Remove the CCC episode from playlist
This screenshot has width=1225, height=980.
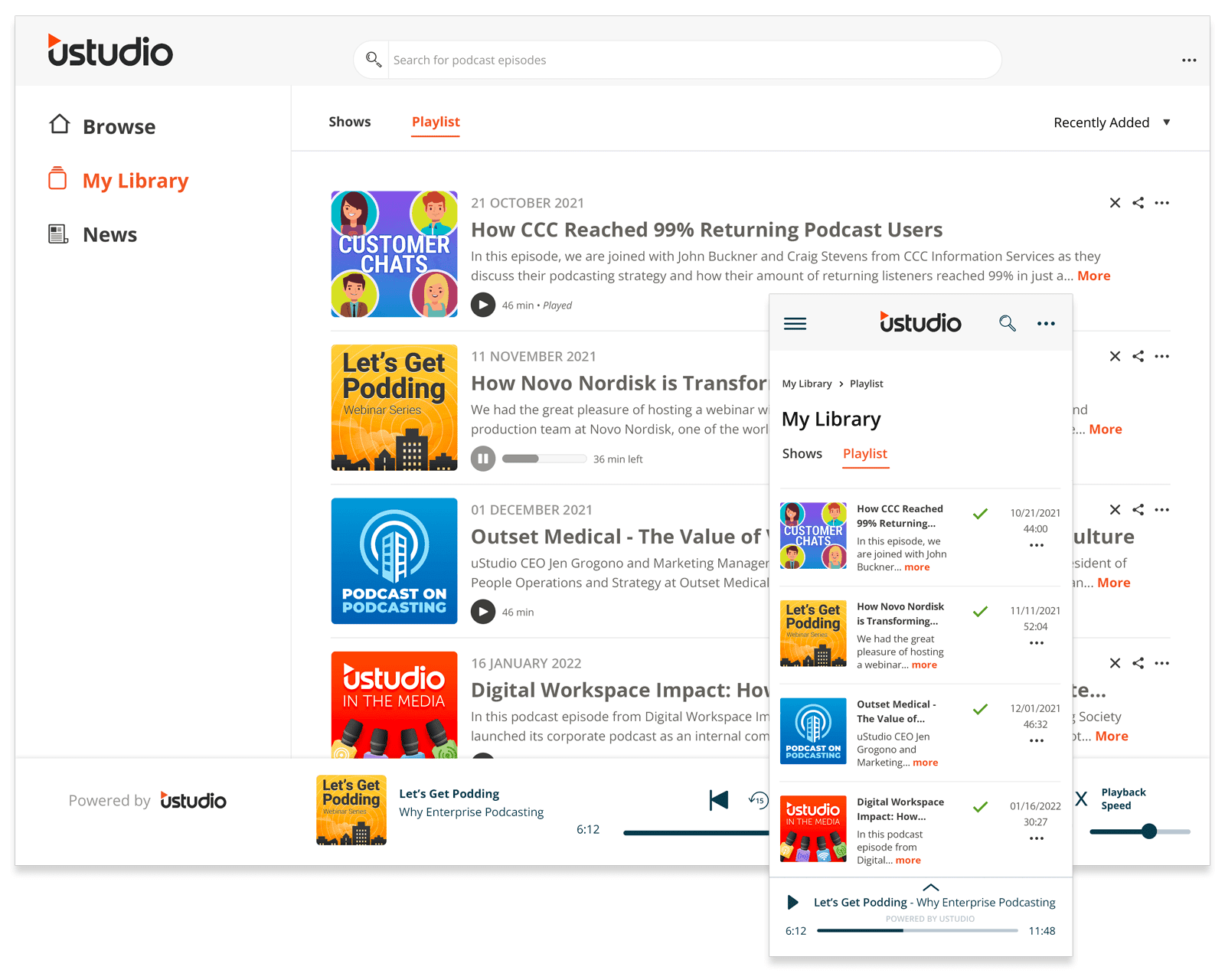click(x=1115, y=203)
